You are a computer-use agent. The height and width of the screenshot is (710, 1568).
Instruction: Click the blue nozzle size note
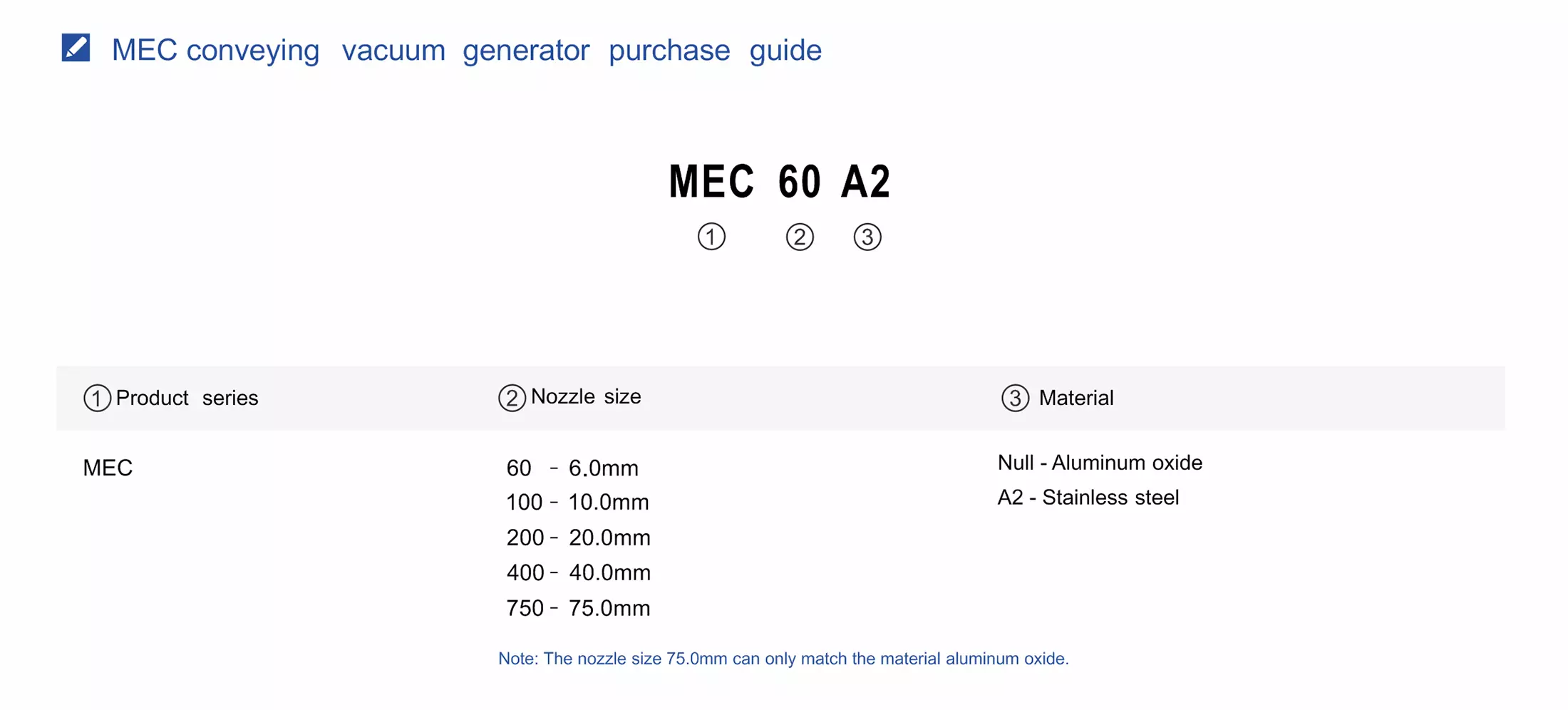[783, 659]
